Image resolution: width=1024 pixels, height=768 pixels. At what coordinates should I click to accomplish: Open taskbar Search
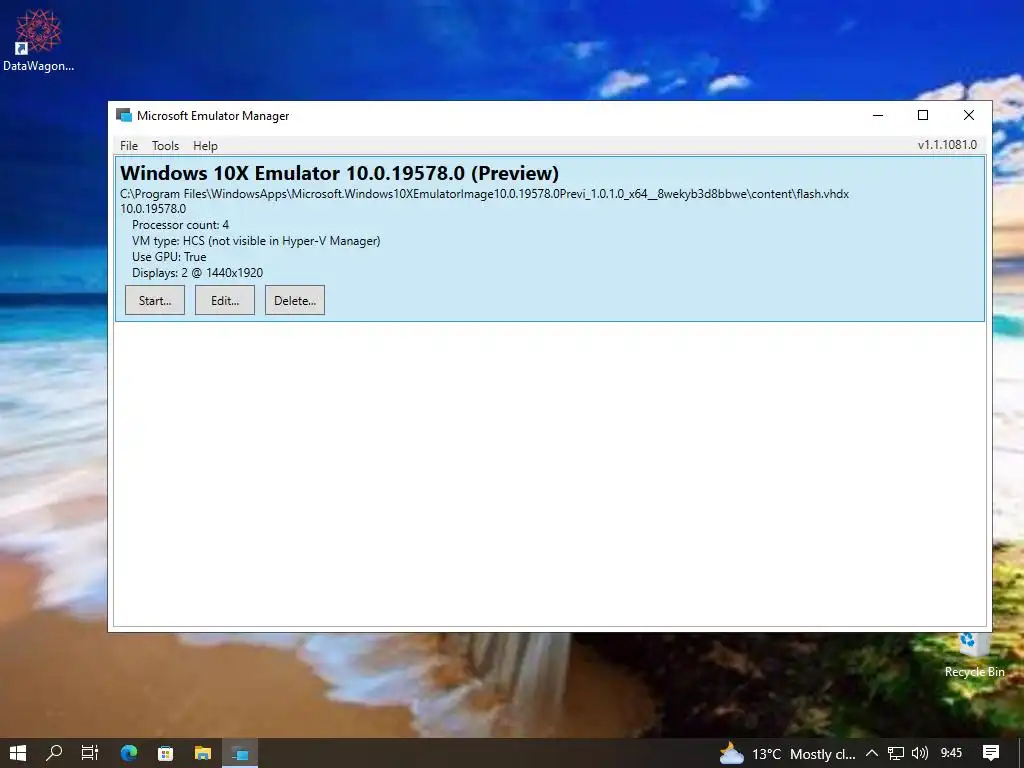(54, 754)
